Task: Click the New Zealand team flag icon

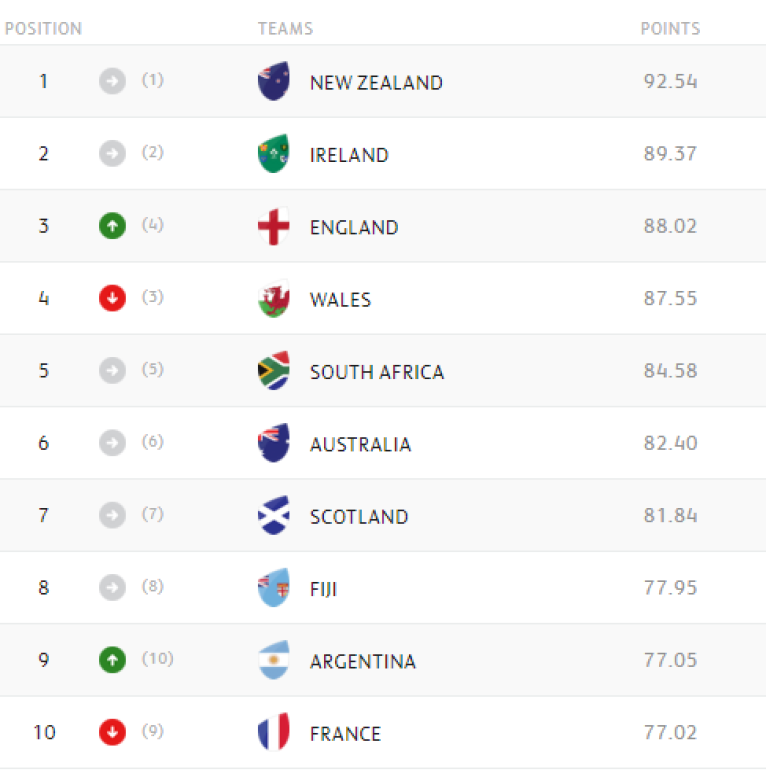Action: 273,82
